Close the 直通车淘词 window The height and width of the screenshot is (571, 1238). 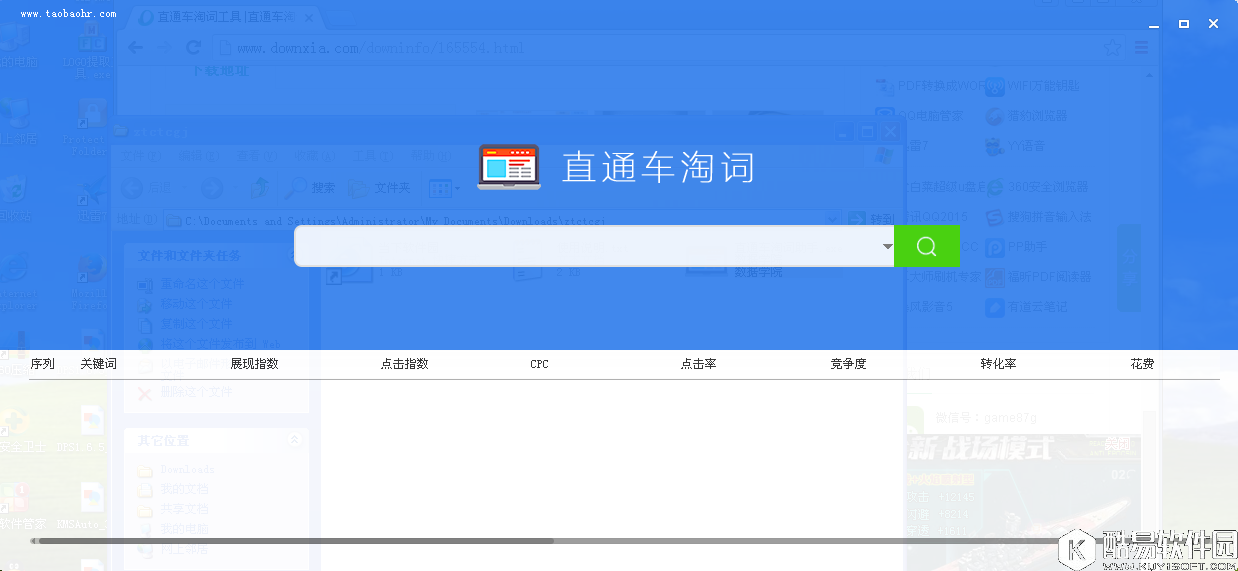tap(1213, 23)
